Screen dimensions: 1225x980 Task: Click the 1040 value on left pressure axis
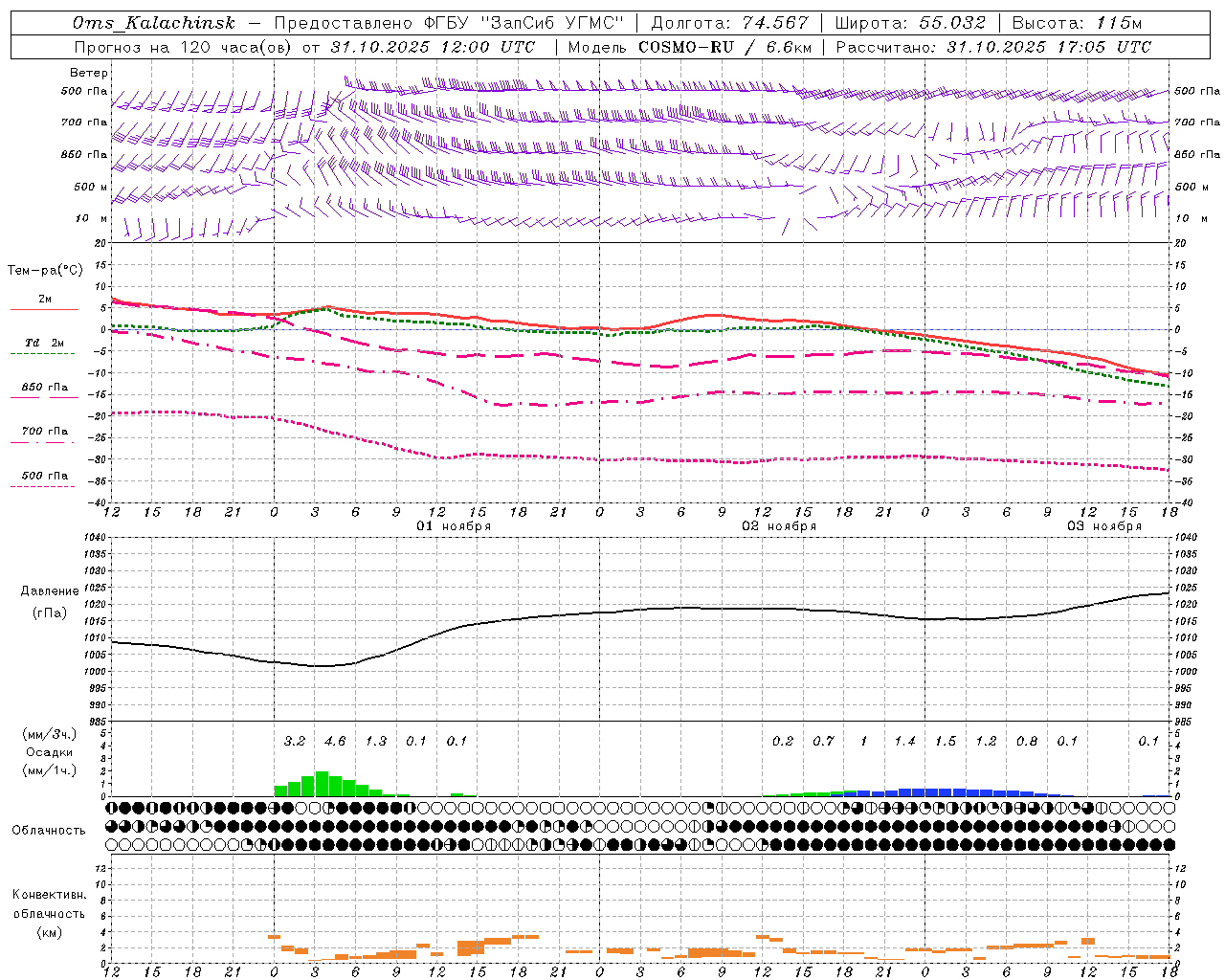pos(94,538)
